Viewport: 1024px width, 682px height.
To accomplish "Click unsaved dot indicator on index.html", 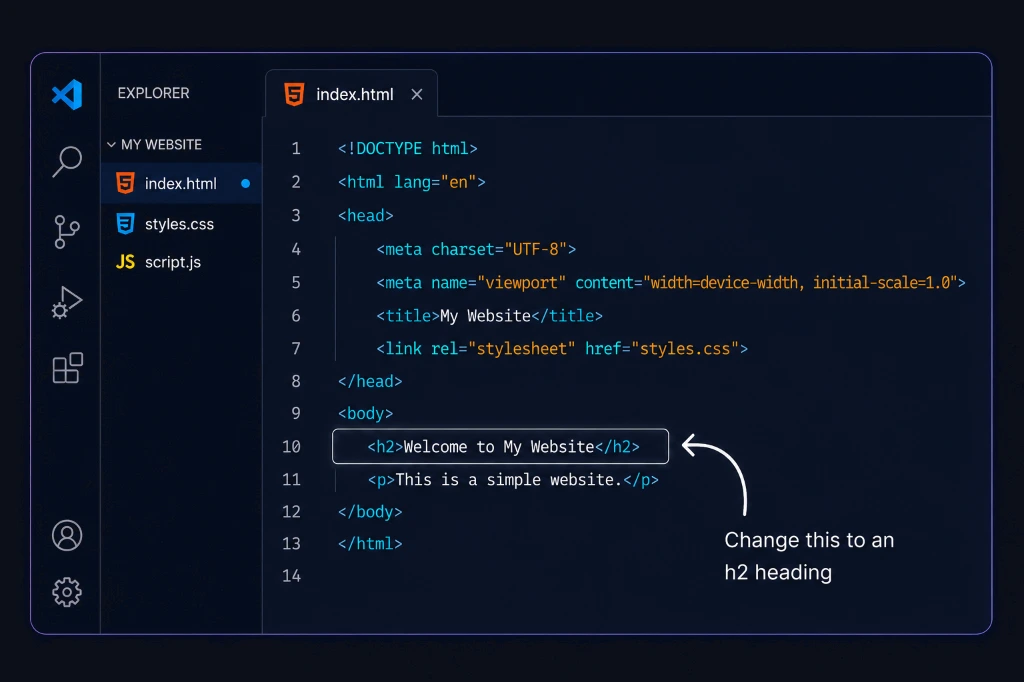I will point(246,184).
